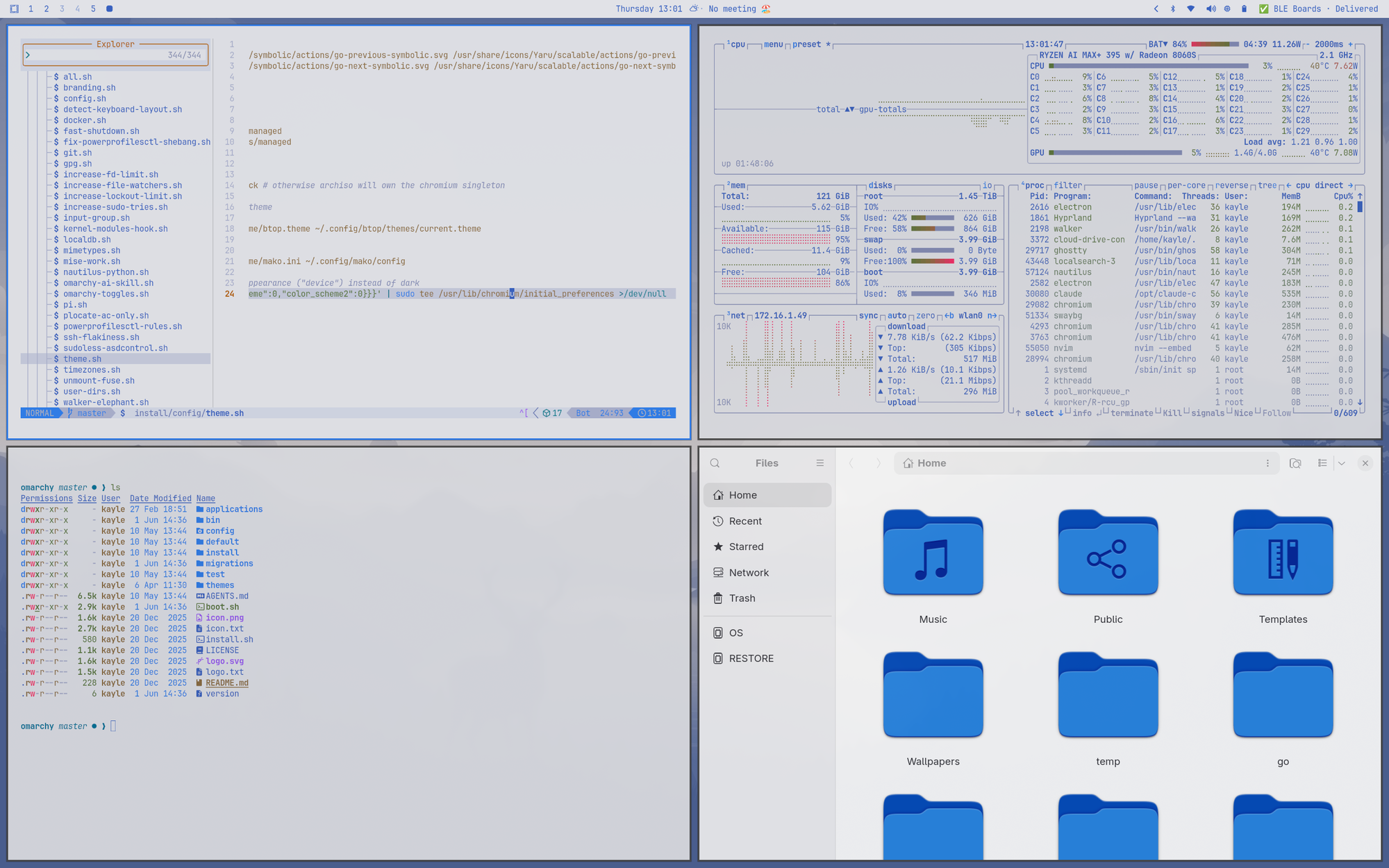Click the diagnostics count 17 in nvim statusline
The image size is (1389, 868).
click(x=552, y=413)
